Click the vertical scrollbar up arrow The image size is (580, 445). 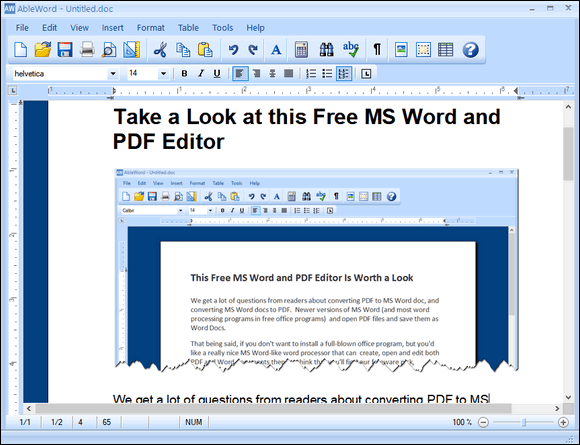pos(568,107)
